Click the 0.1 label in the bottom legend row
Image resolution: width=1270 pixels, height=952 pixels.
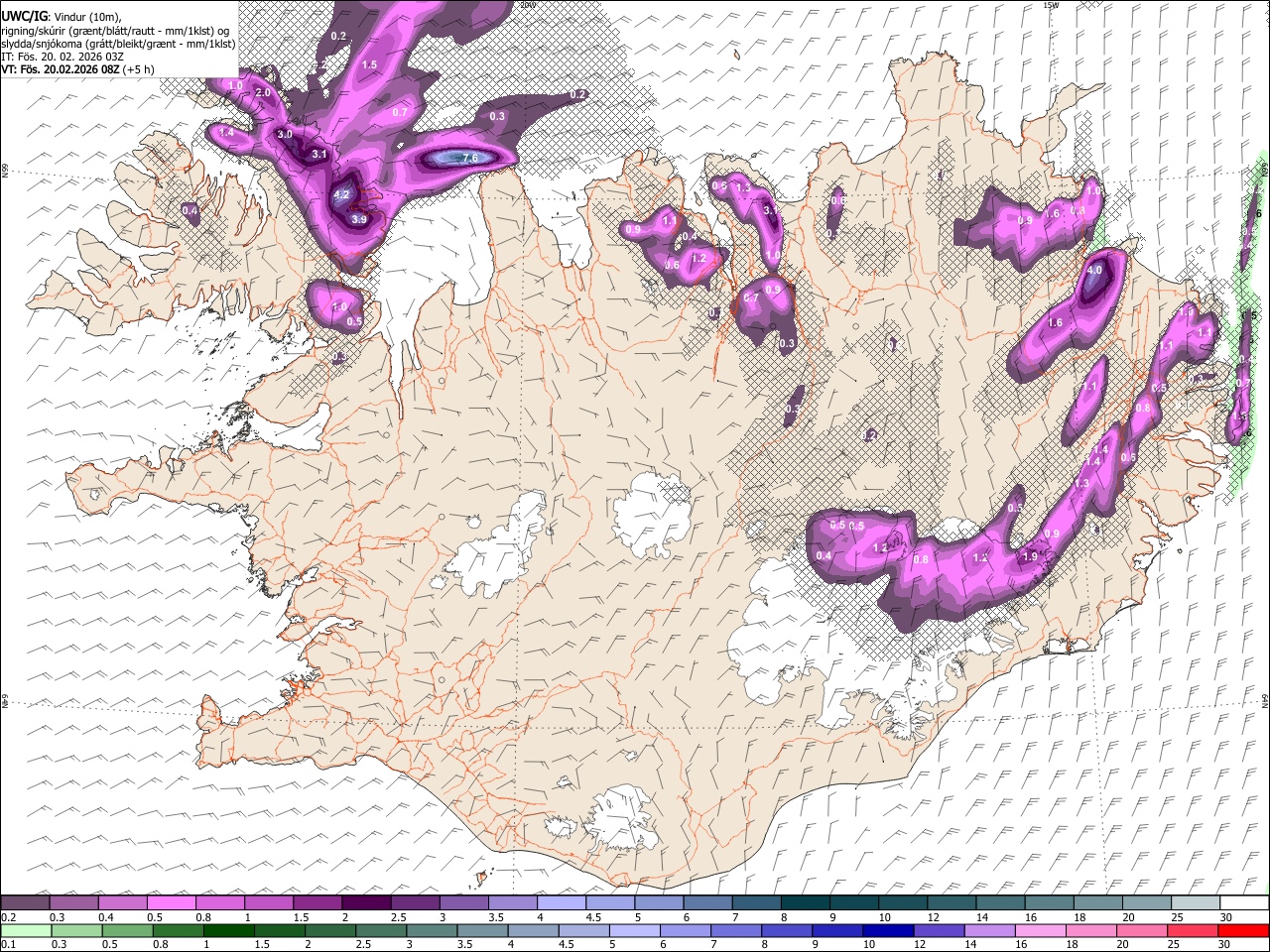pos(8,944)
